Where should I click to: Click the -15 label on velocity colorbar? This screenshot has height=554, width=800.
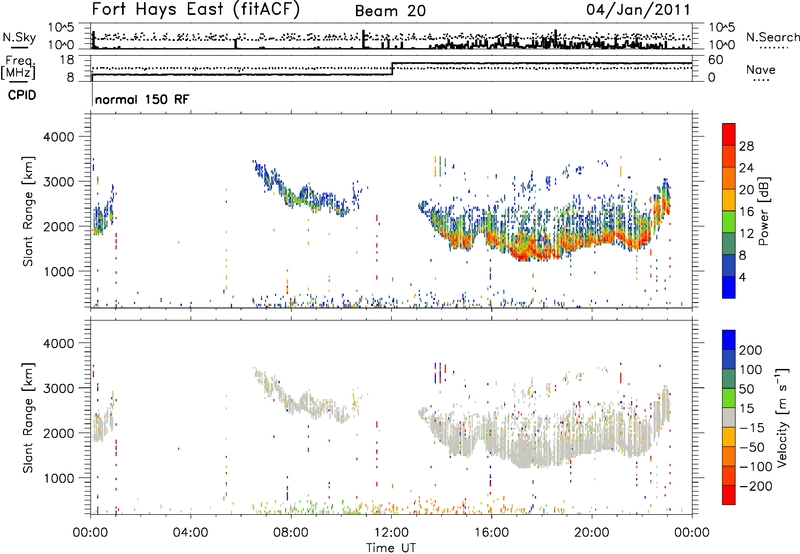tap(751, 427)
